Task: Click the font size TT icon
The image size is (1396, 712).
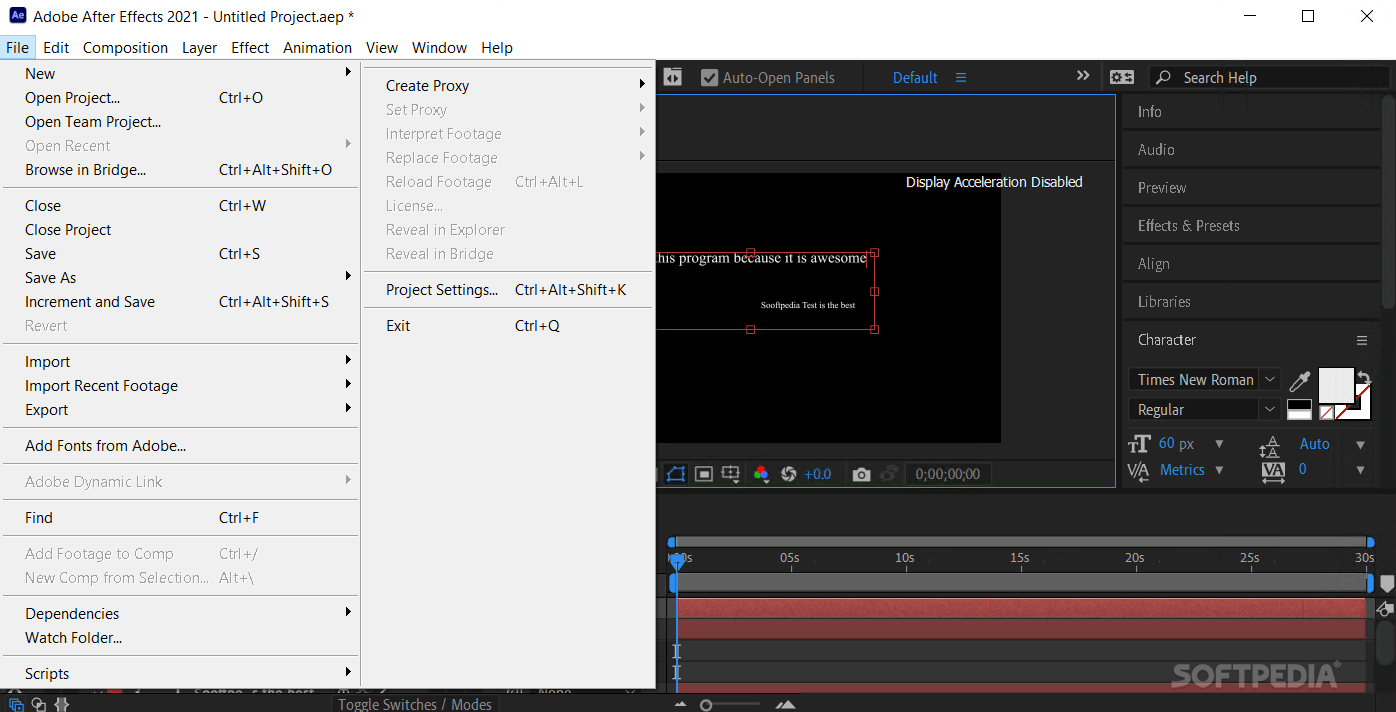Action: (1139, 444)
